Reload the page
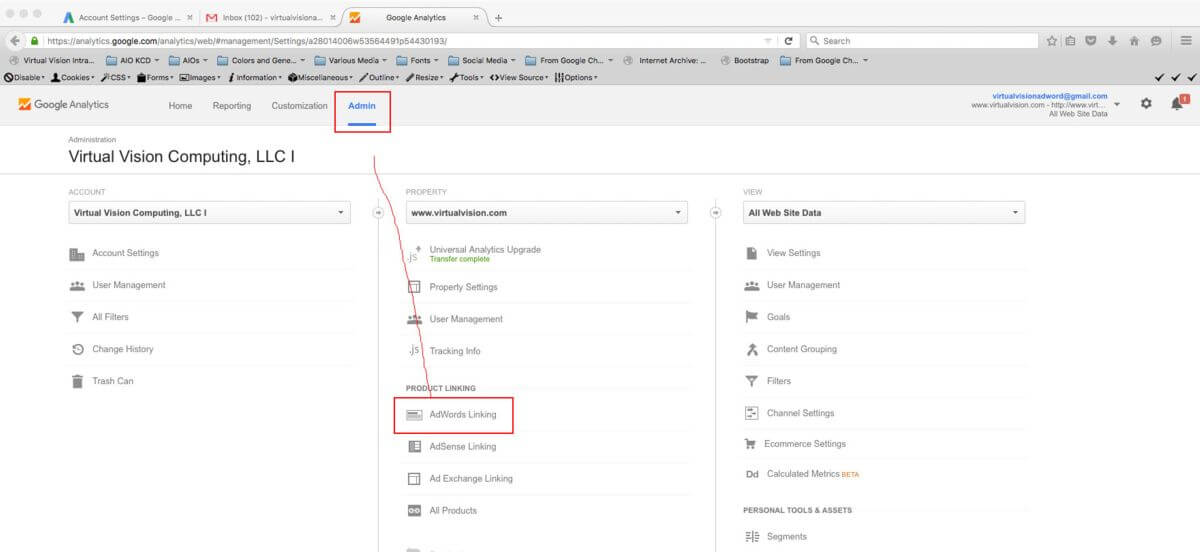The width and height of the screenshot is (1200, 552). click(x=789, y=41)
